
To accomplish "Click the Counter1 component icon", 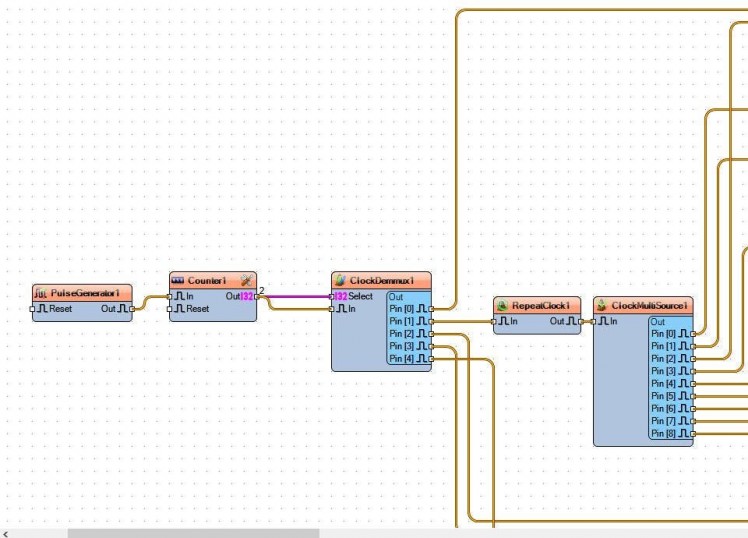I will tap(178, 280).
